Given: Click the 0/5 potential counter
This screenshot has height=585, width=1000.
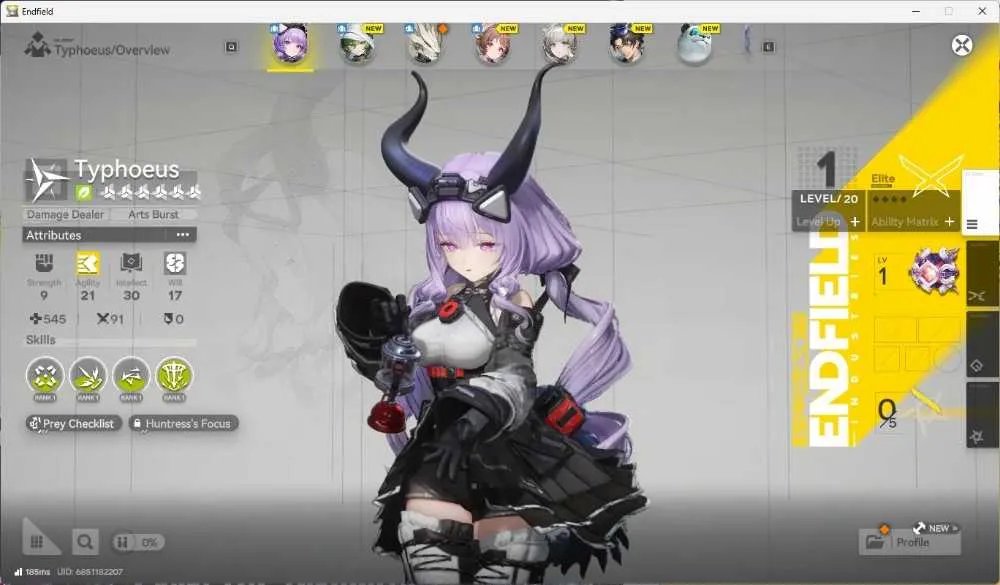Looking at the screenshot, I should [887, 412].
